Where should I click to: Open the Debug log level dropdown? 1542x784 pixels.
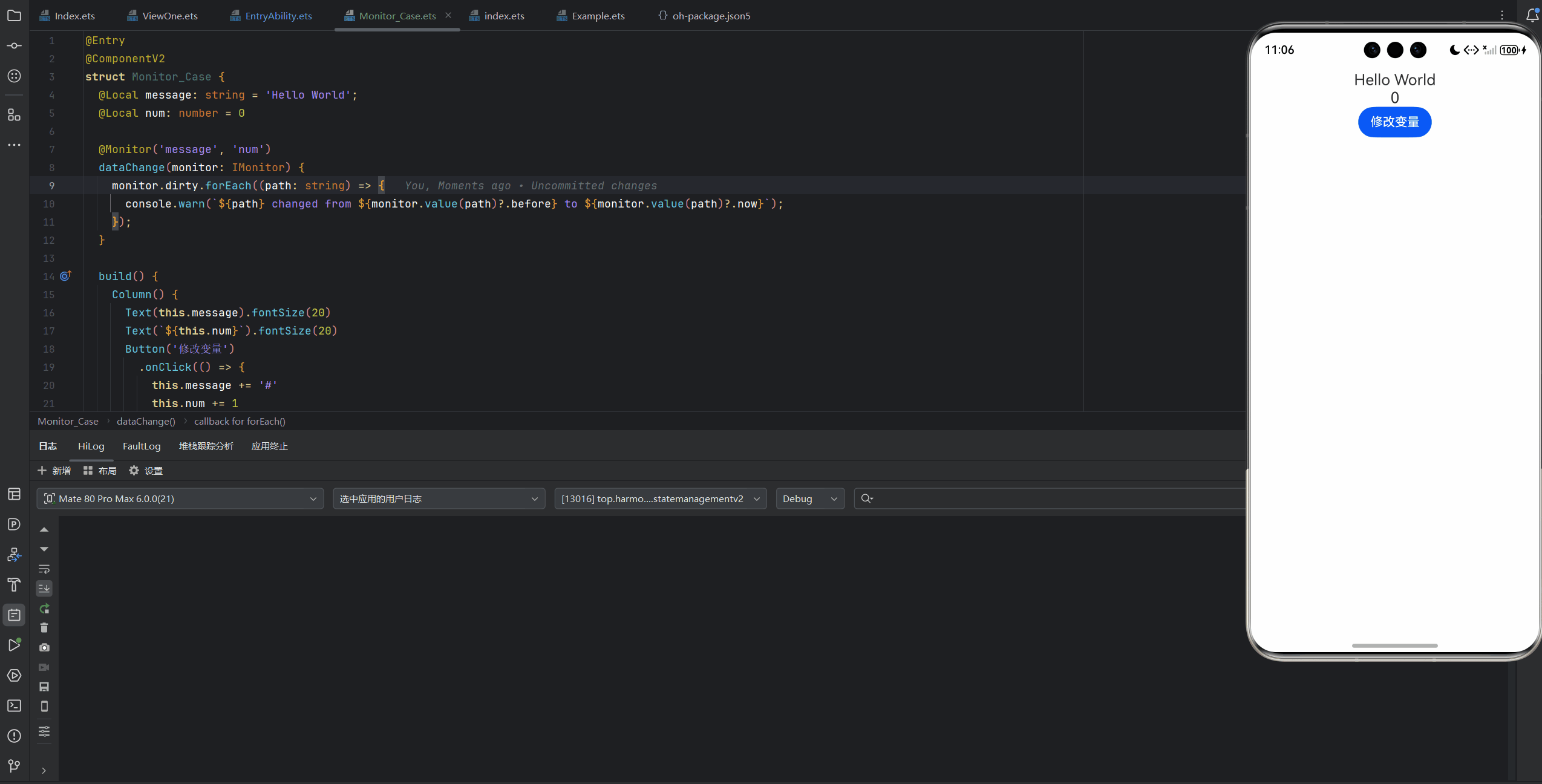[x=809, y=498]
